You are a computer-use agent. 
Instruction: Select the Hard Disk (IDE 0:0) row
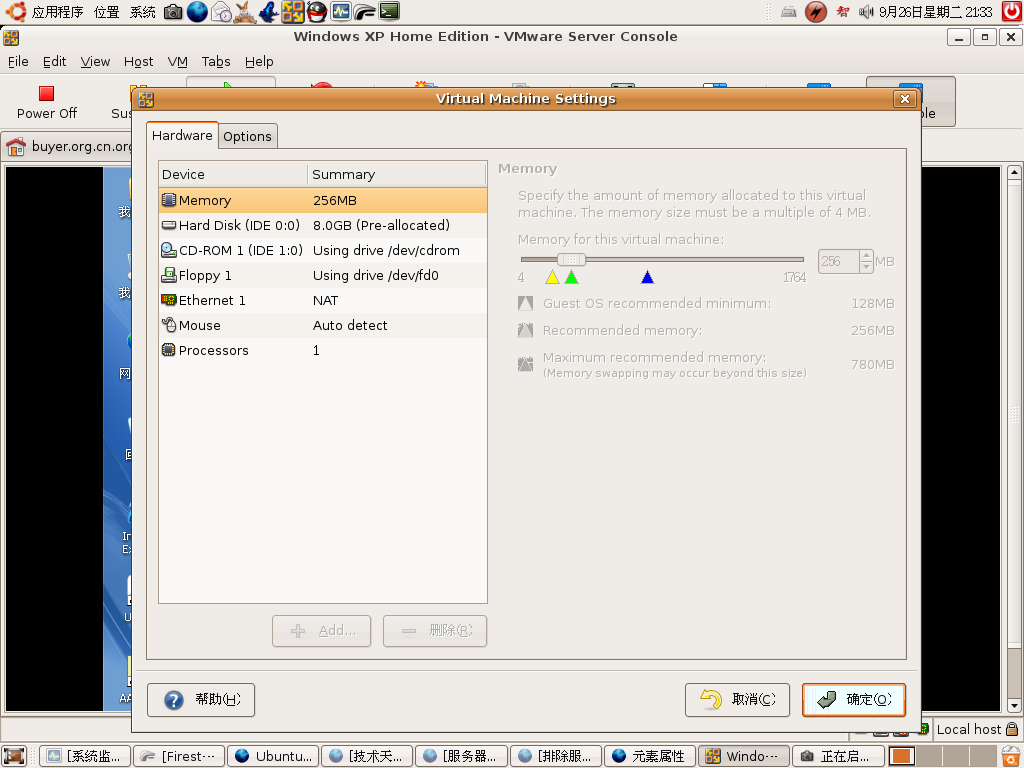pos(323,225)
